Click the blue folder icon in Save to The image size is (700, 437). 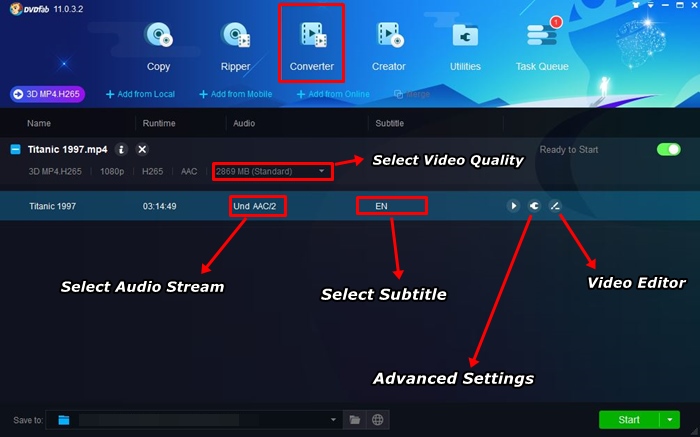click(x=64, y=420)
